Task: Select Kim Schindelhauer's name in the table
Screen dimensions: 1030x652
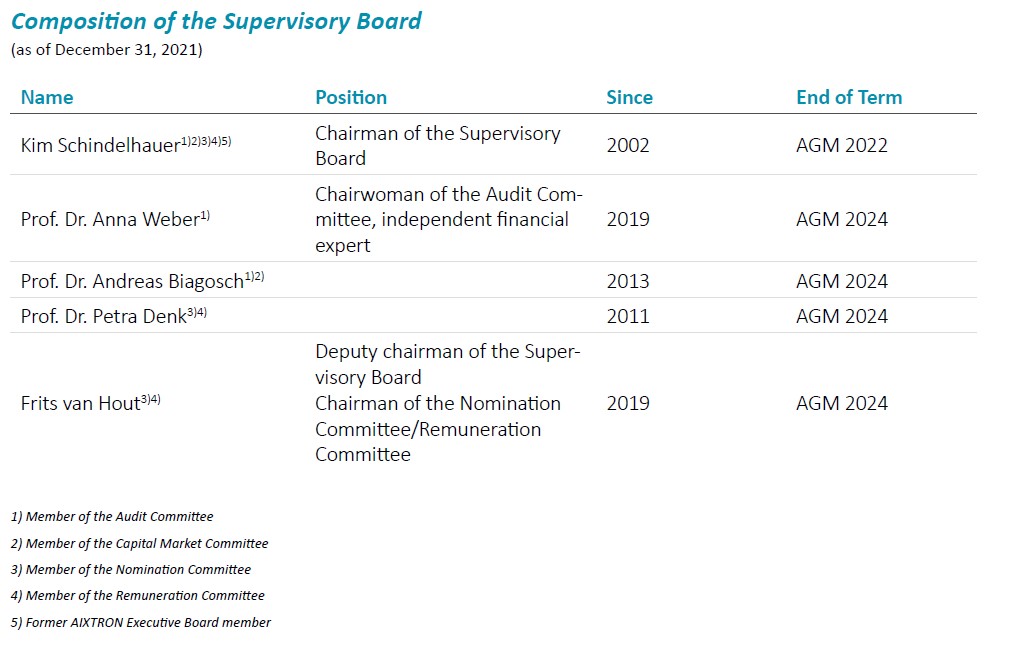Action: (x=100, y=146)
